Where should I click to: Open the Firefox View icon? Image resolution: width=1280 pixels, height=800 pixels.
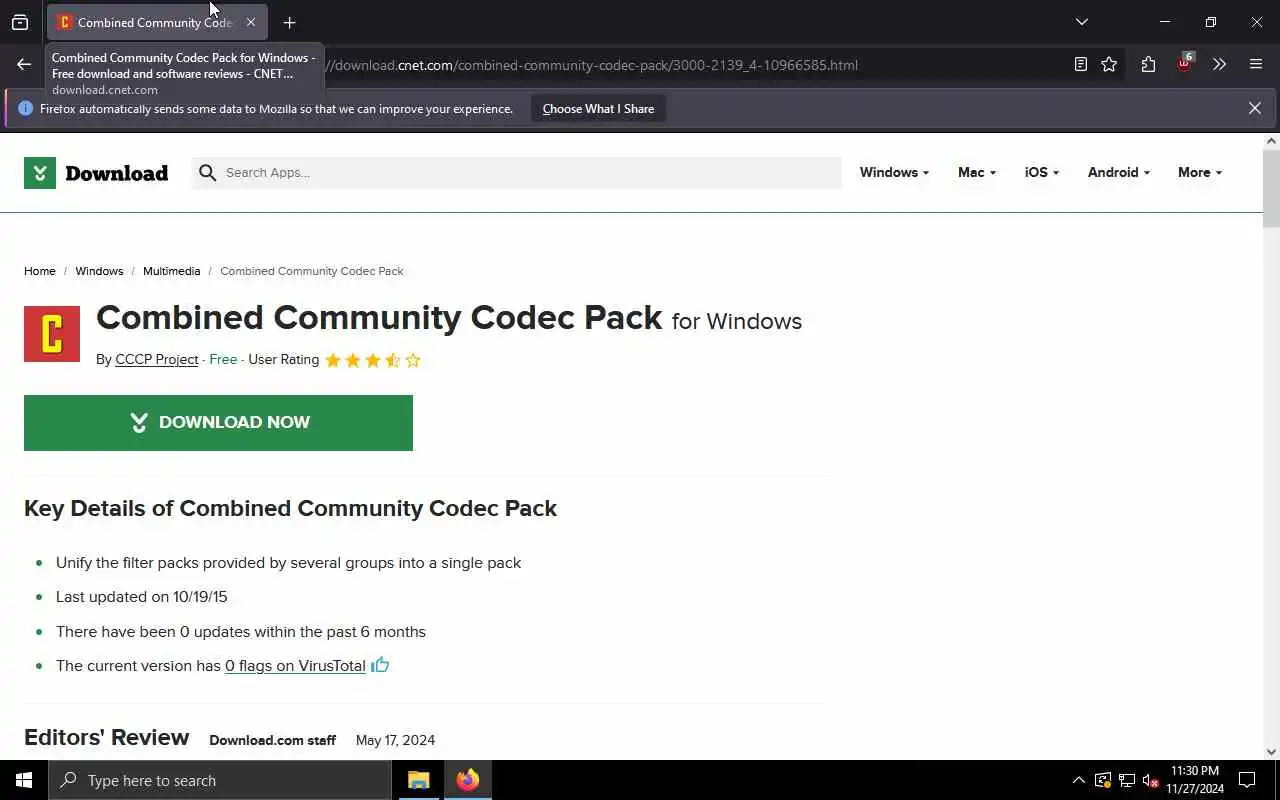pos(20,22)
